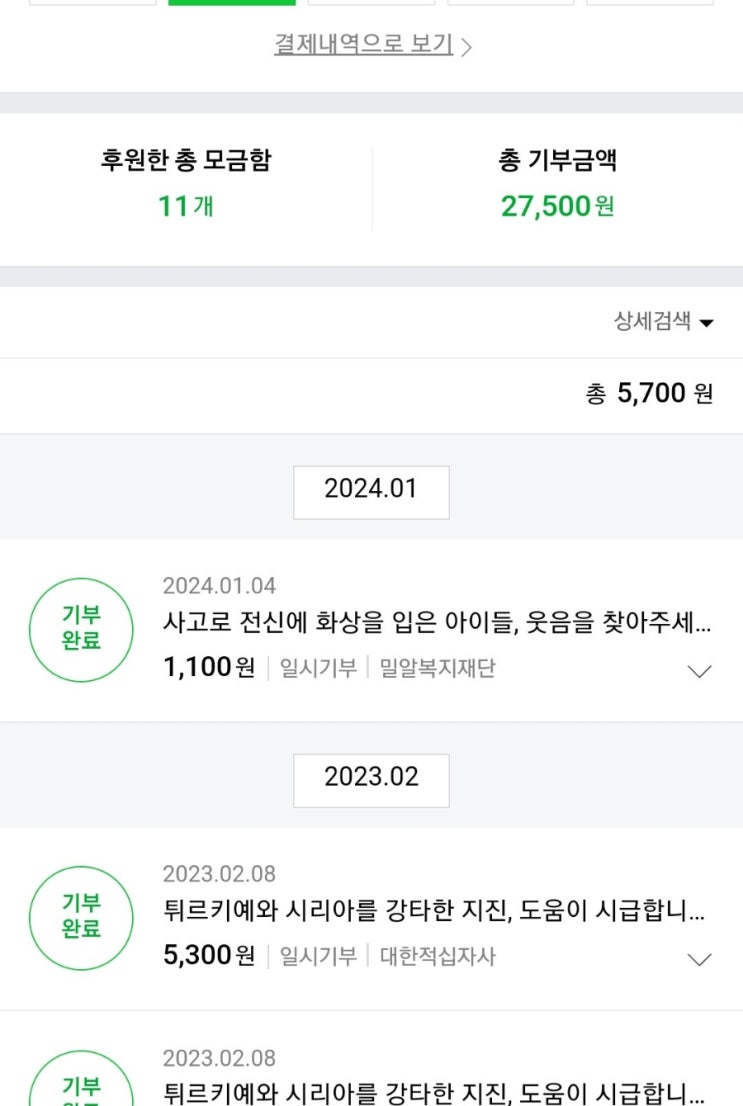
Task: Click the 기부완료 badge beside the 5,300원 donation
Action: tap(81, 917)
